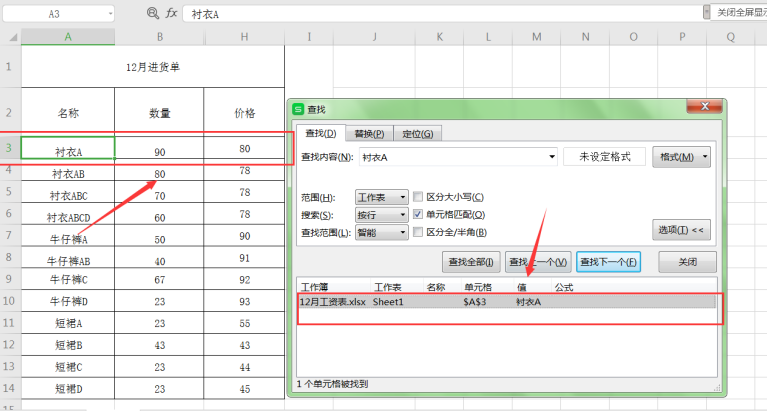Select cell containing 短裙D
Image resolution: width=767 pixels, height=411 pixels.
click(68, 389)
